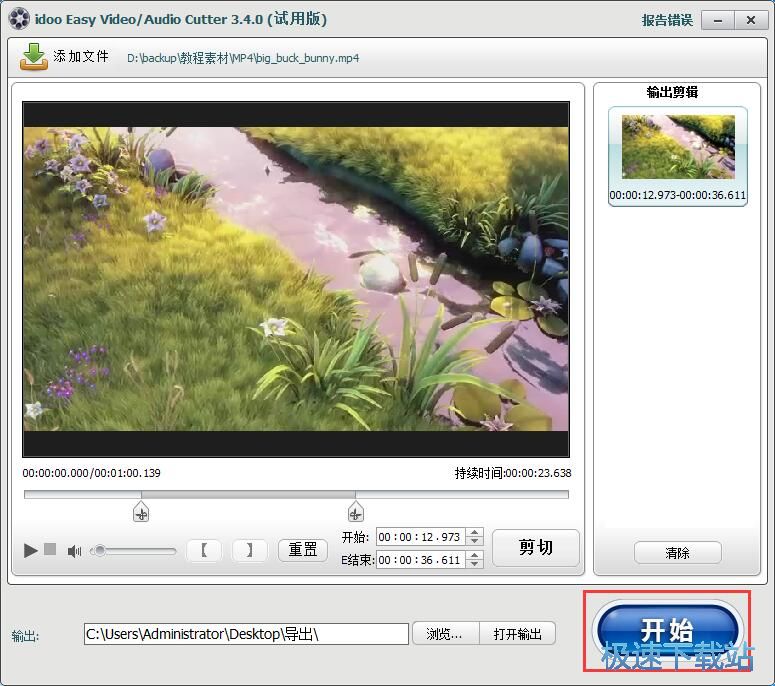Viewport: 775px width, 686px height.
Task: Set start point with left bracket button
Action: [204, 550]
